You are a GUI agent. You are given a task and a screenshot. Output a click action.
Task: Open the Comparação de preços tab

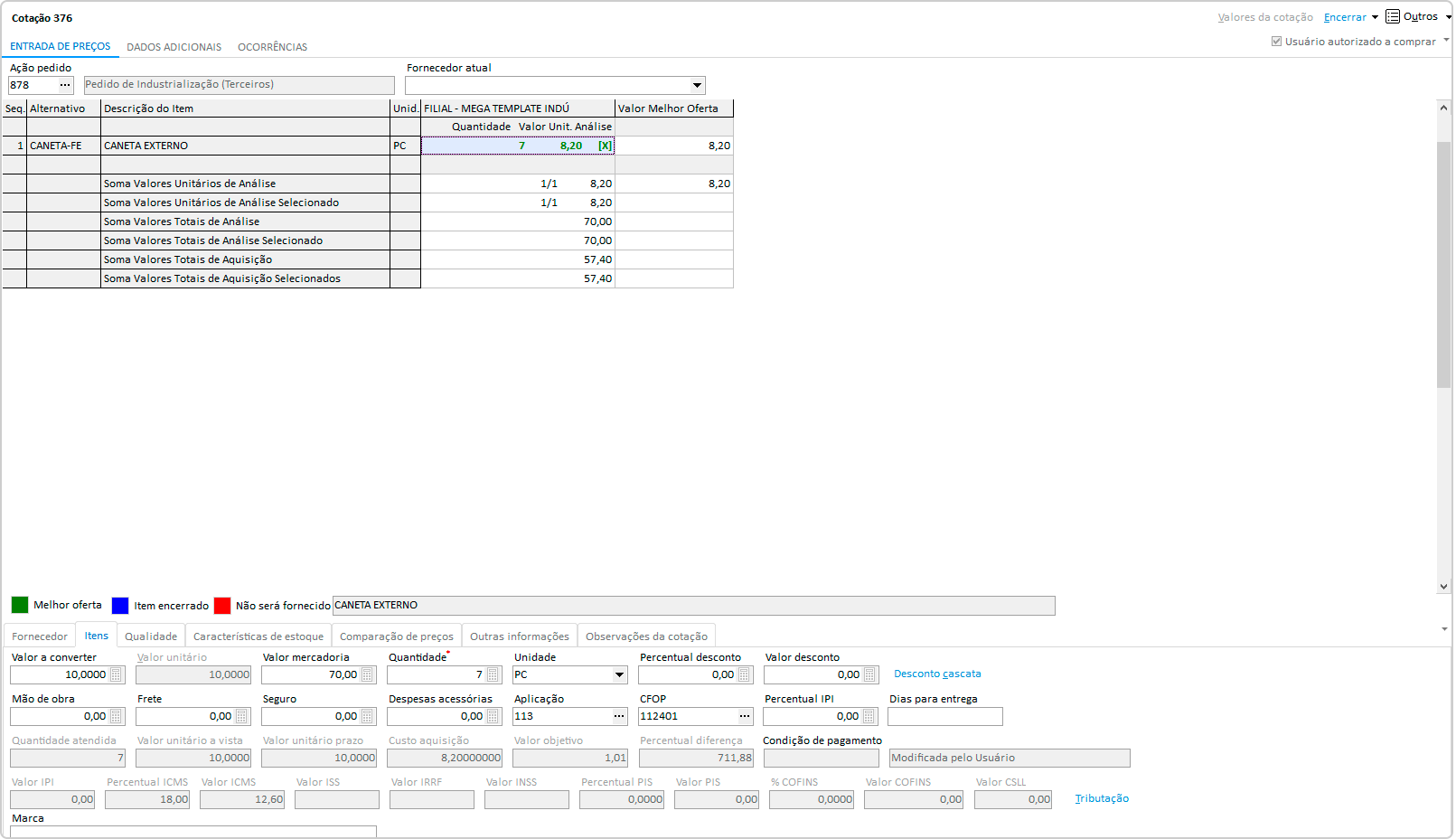396,636
